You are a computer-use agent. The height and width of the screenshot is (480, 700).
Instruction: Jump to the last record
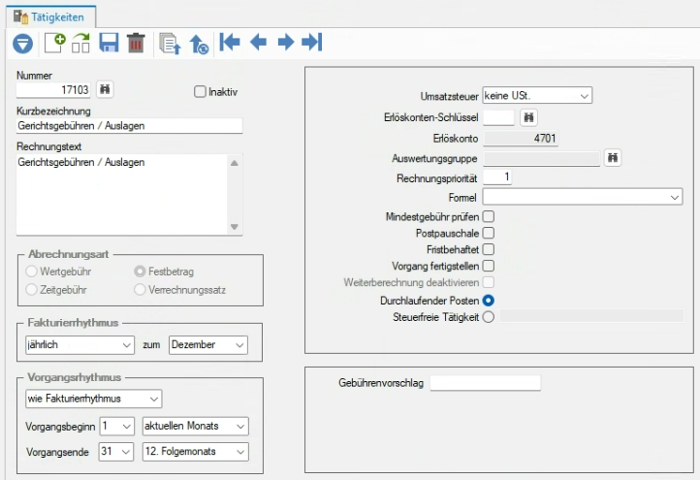pyautogui.click(x=312, y=42)
